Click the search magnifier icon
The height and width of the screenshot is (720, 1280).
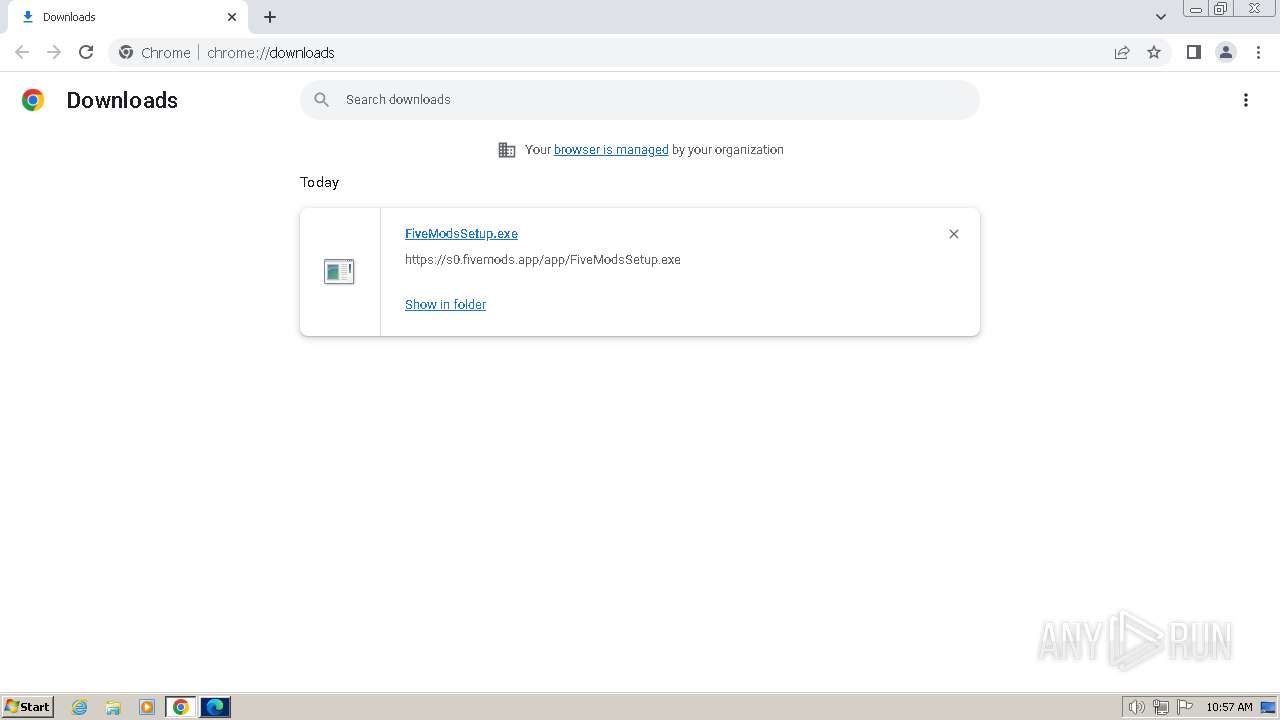322,100
